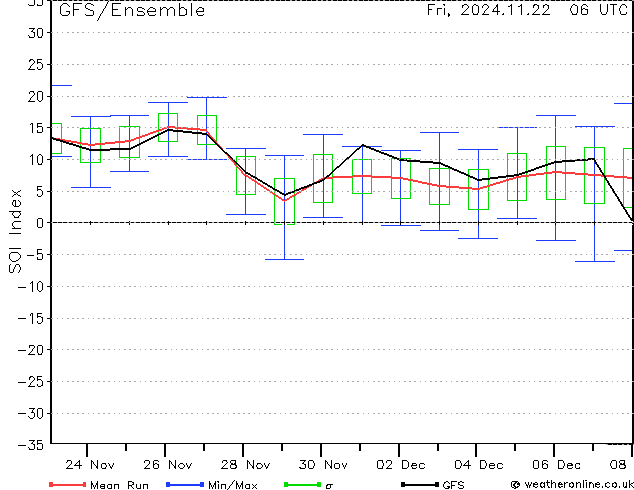Click the 'Min/Max' legend label
This screenshot has height=490, width=634.
pyautogui.click(x=233, y=485)
